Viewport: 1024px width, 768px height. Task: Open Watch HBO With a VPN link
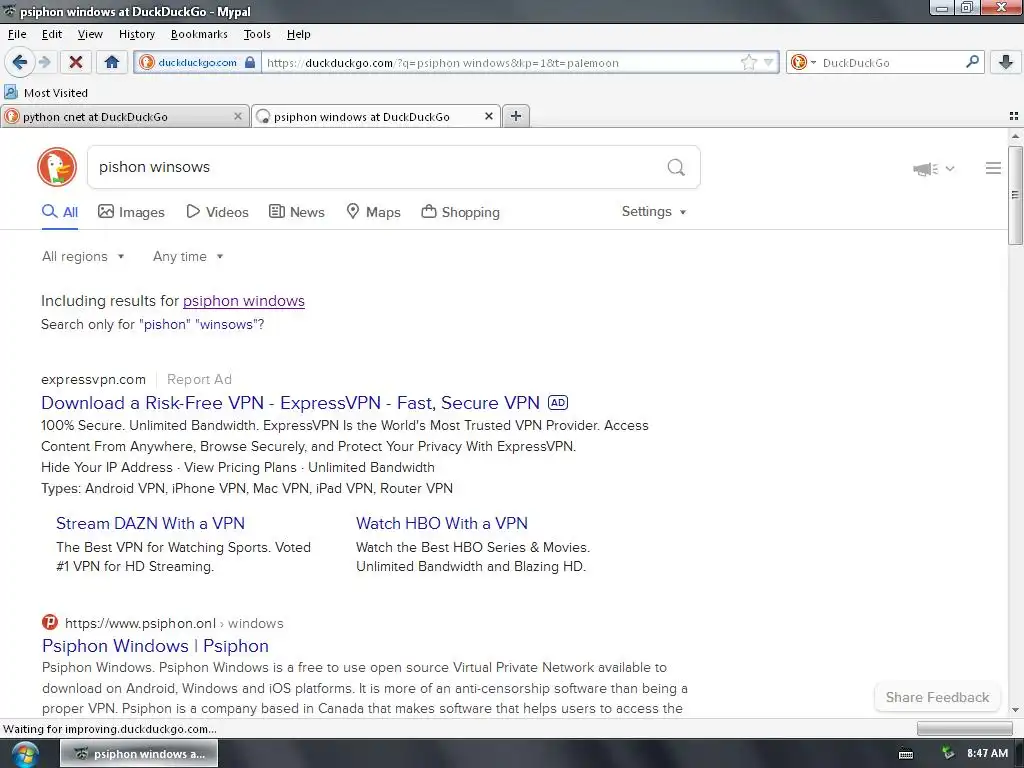click(x=442, y=524)
